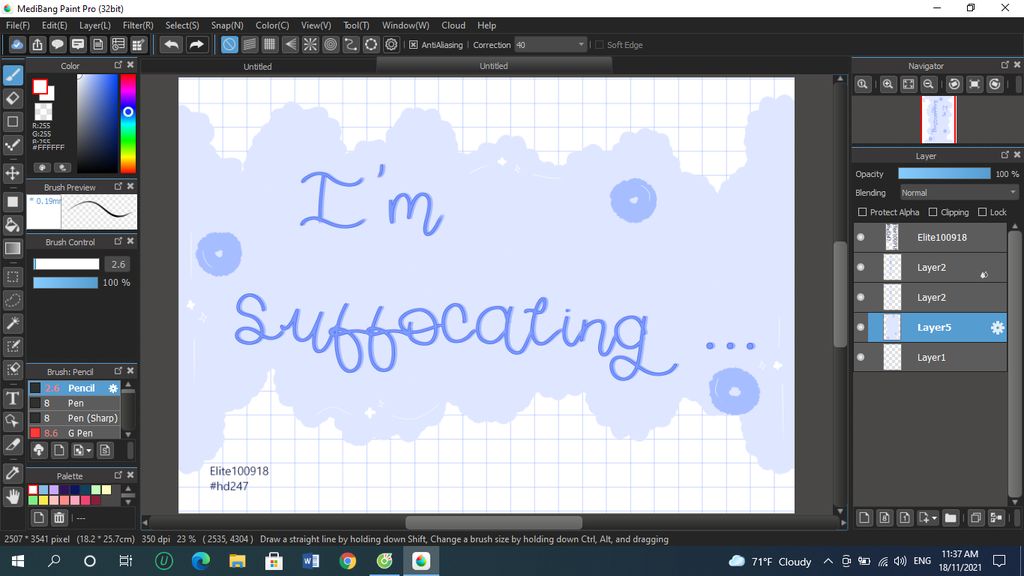Pick the Eyedropper tool
This screenshot has width=1024, height=576.
pos(13,473)
